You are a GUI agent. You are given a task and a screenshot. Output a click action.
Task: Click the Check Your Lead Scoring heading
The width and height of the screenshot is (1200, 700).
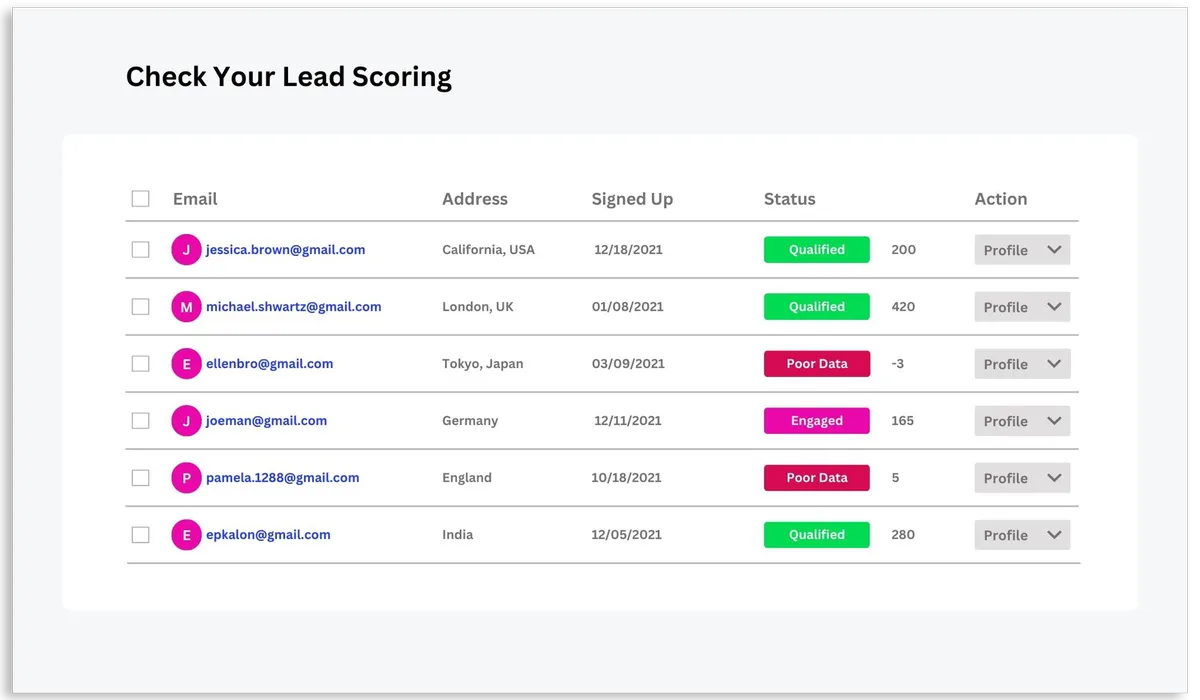[289, 77]
